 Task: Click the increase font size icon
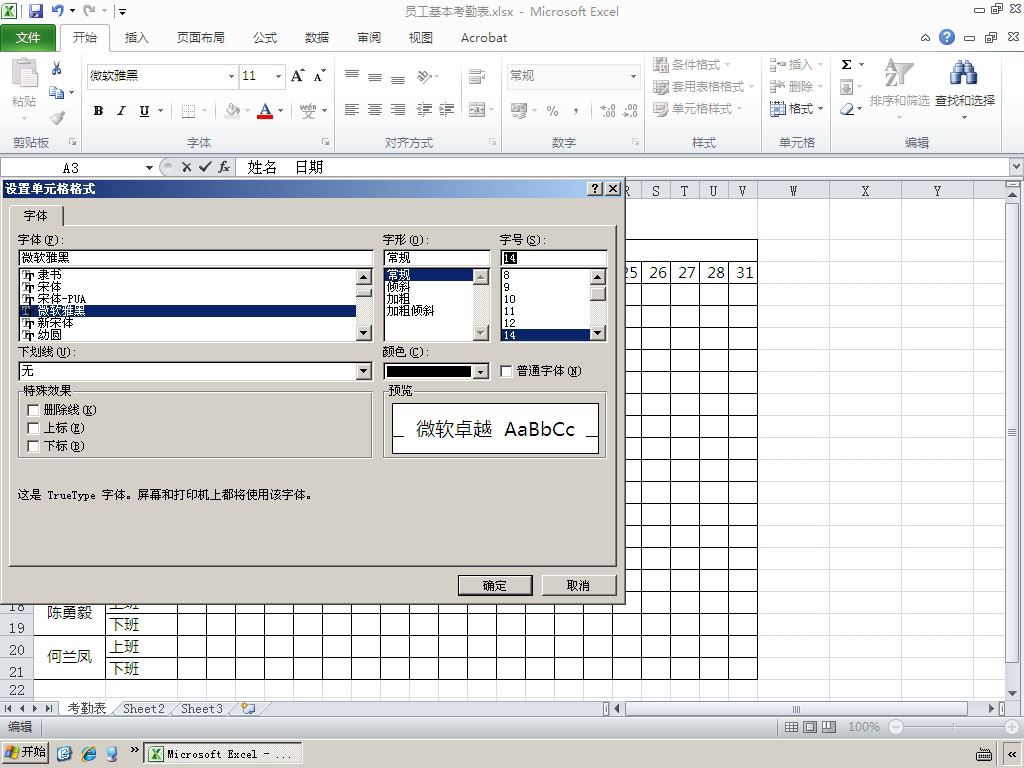click(297, 76)
